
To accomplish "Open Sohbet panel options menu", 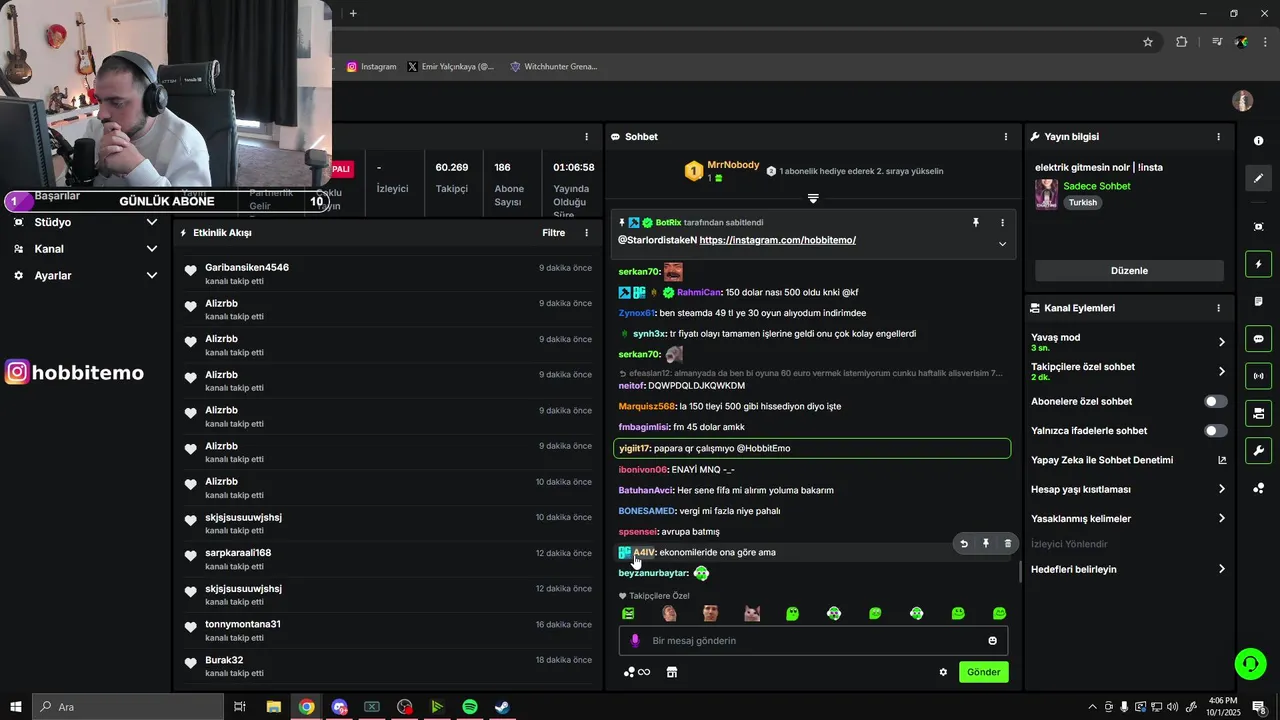I will pyautogui.click(x=1006, y=136).
